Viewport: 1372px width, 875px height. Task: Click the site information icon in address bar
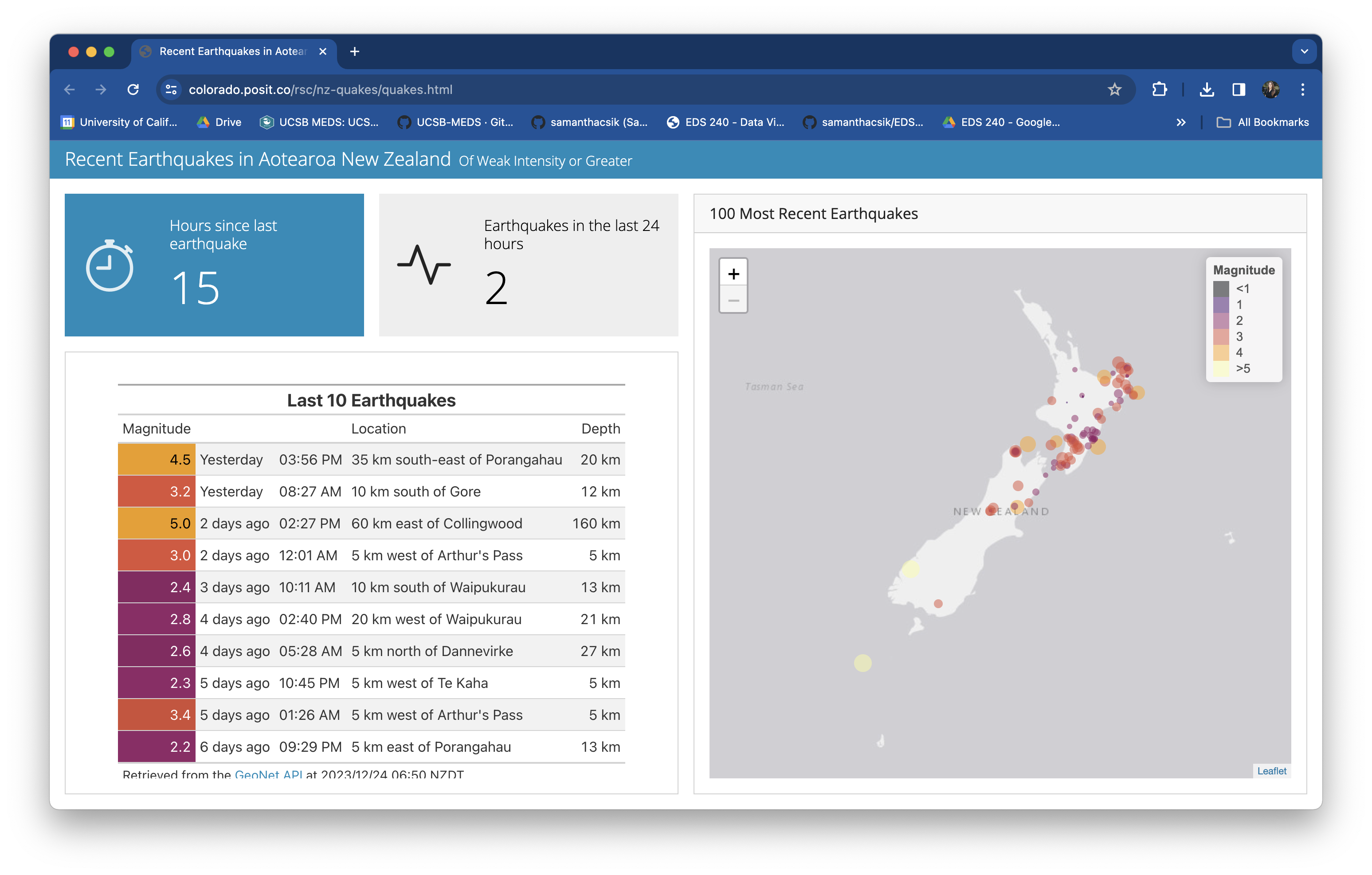point(171,90)
